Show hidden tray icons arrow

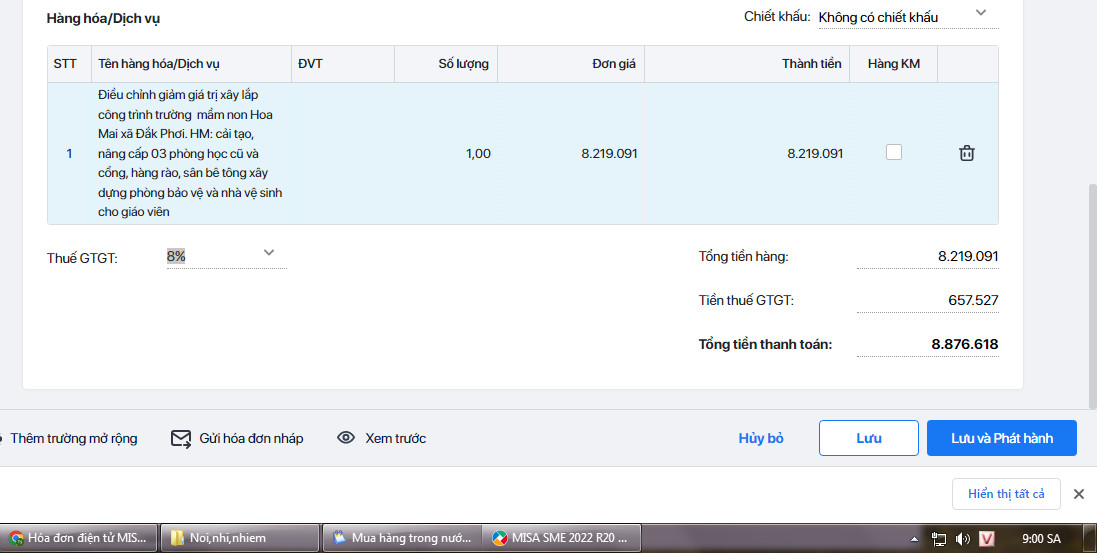pos(917,538)
